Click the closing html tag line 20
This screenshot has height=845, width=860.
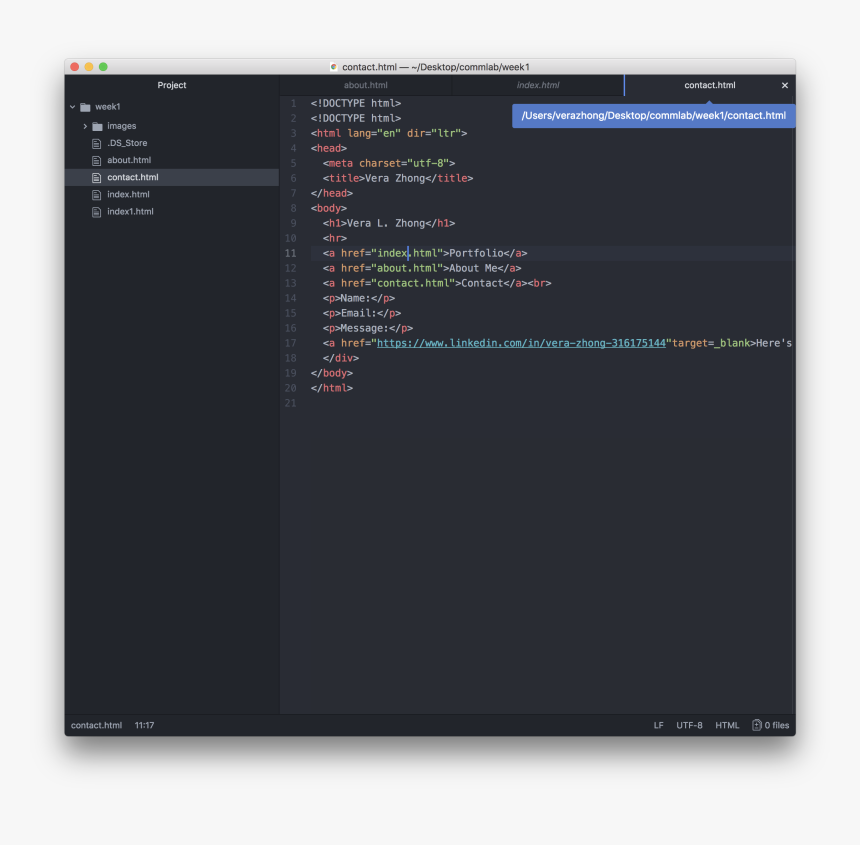click(x=331, y=388)
